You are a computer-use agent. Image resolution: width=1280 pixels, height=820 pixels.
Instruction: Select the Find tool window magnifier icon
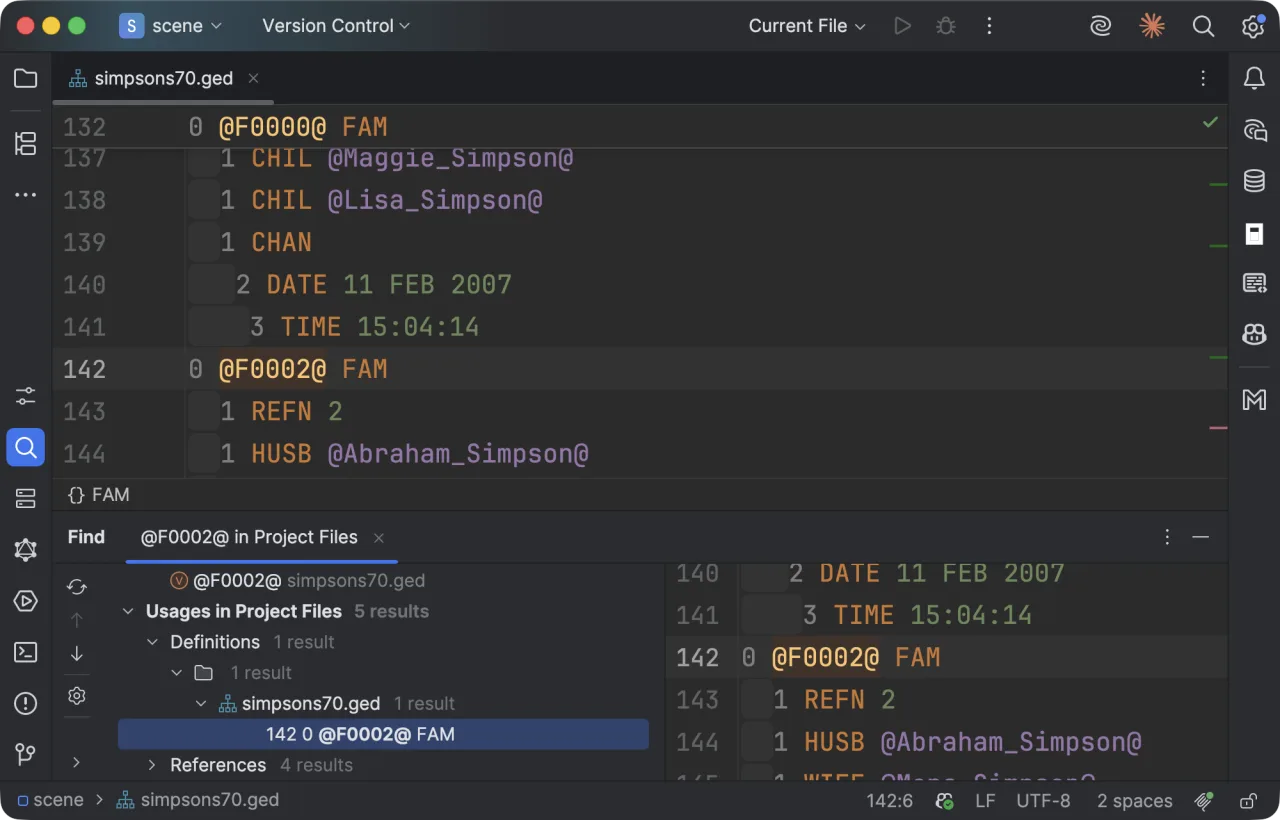tap(26, 447)
